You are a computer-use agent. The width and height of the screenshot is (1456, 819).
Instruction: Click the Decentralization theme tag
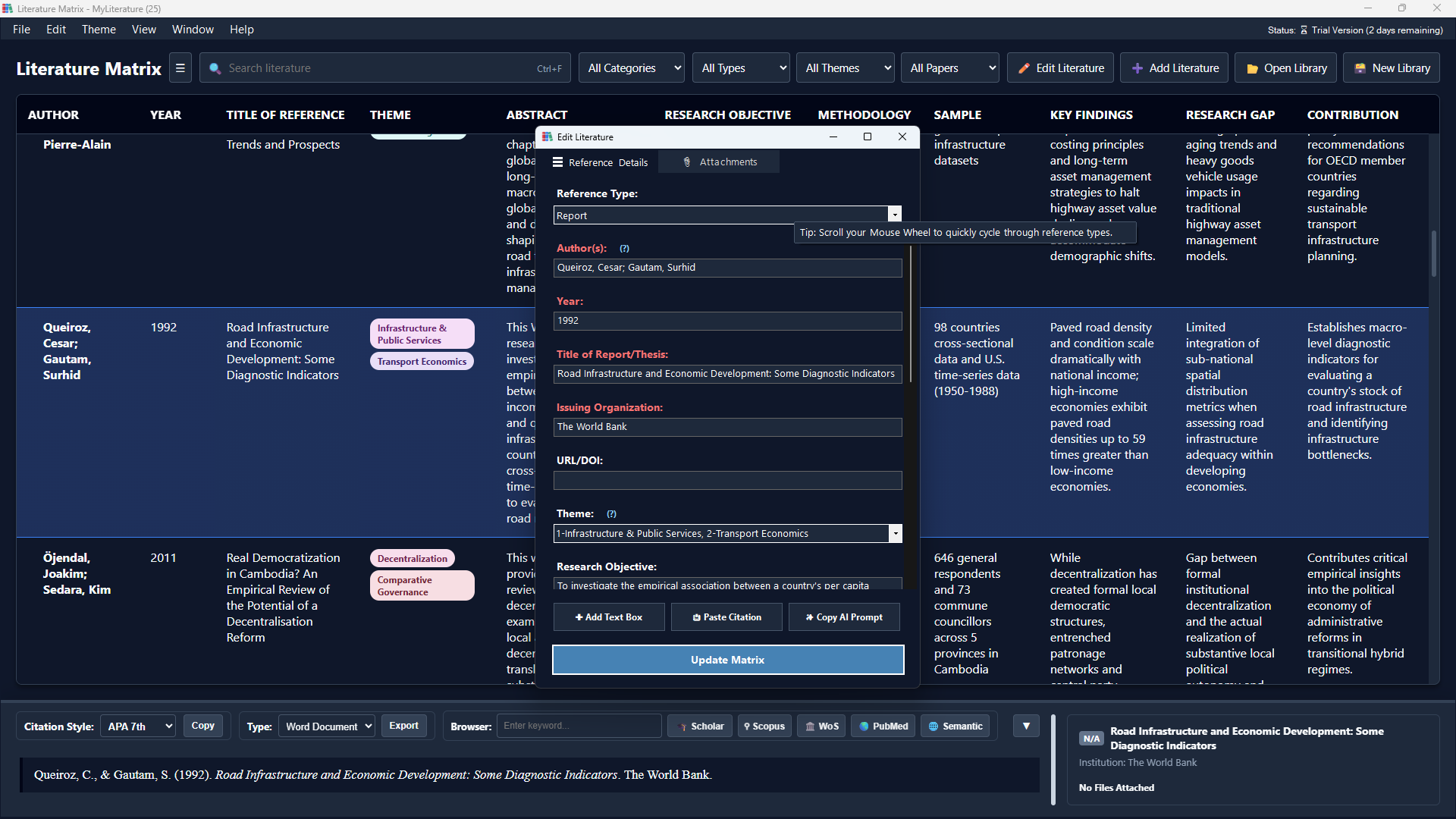(x=413, y=558)
